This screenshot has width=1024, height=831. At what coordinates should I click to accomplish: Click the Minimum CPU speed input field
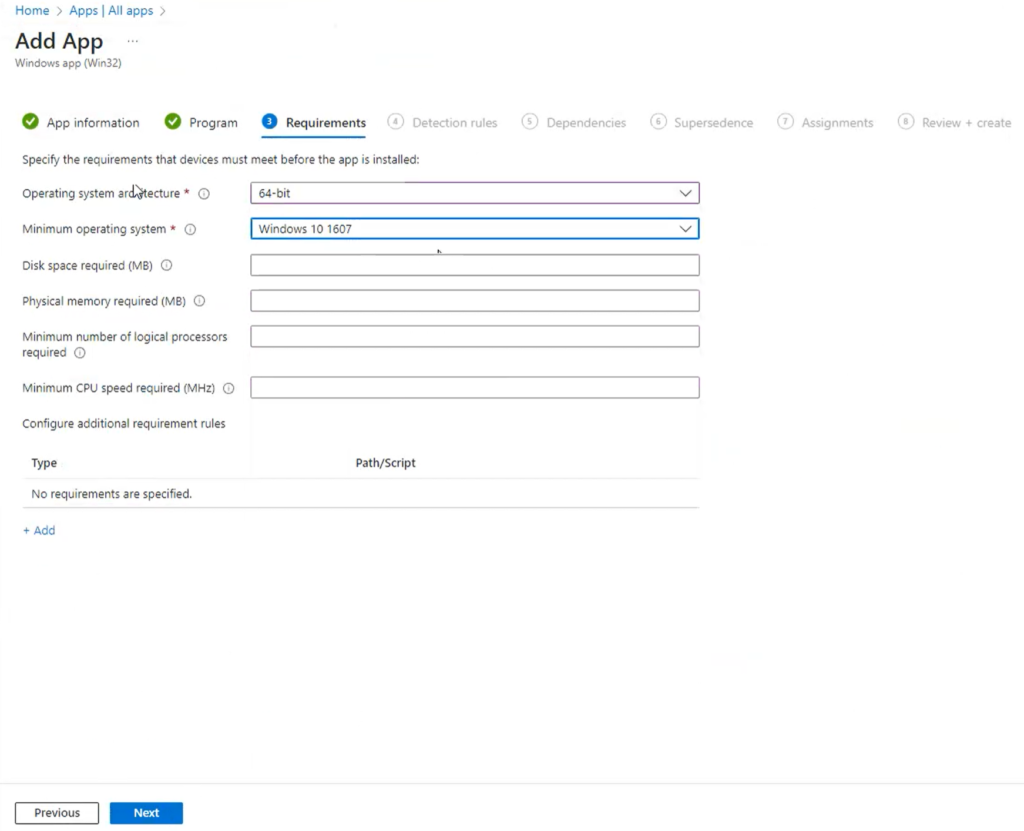(474, 387)
